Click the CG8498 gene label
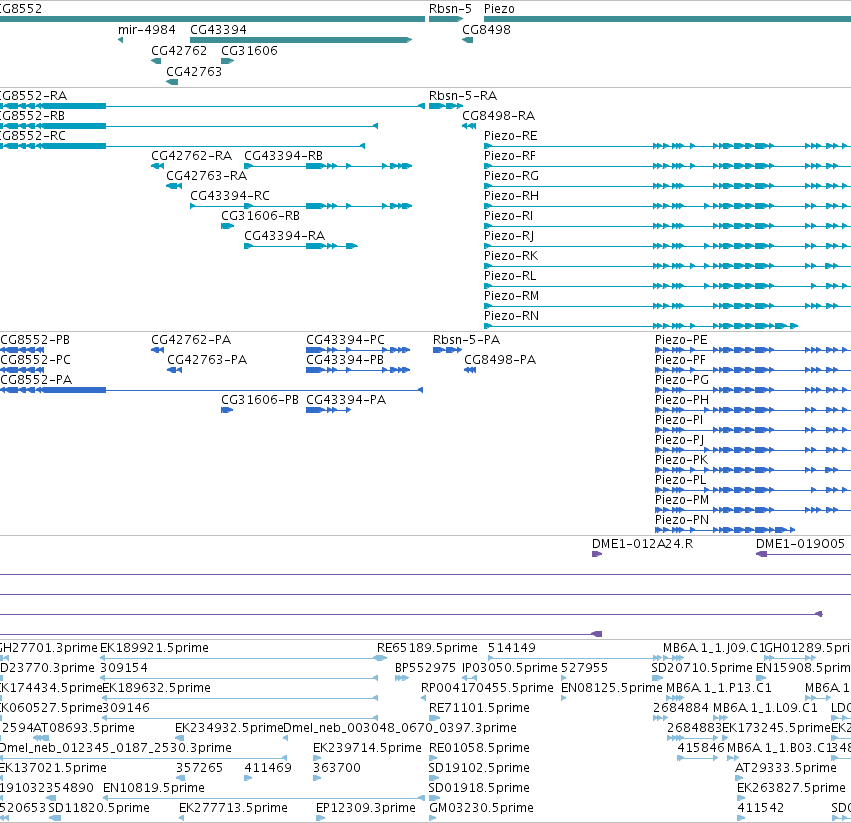Viewport: 851px width, 823px height. pyautogui.click(x=486, y=29)
